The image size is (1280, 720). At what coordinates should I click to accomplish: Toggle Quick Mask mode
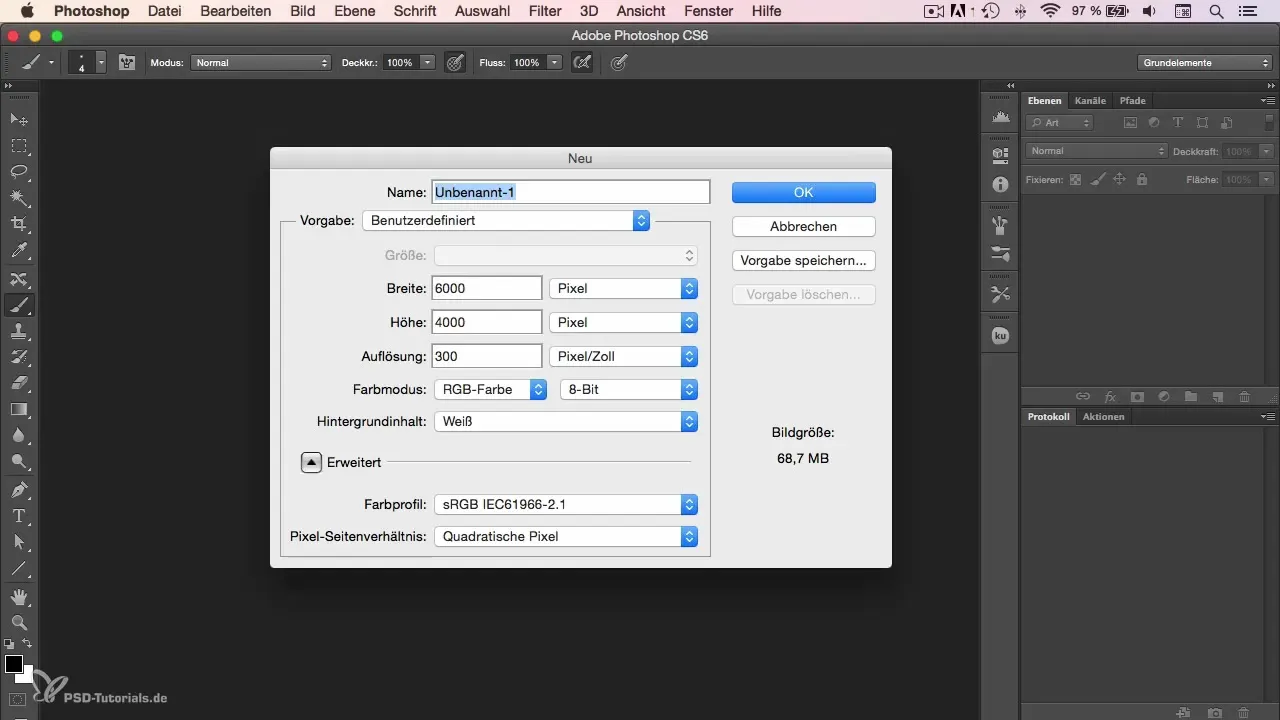pyautogui.click(x=18, y=699)
